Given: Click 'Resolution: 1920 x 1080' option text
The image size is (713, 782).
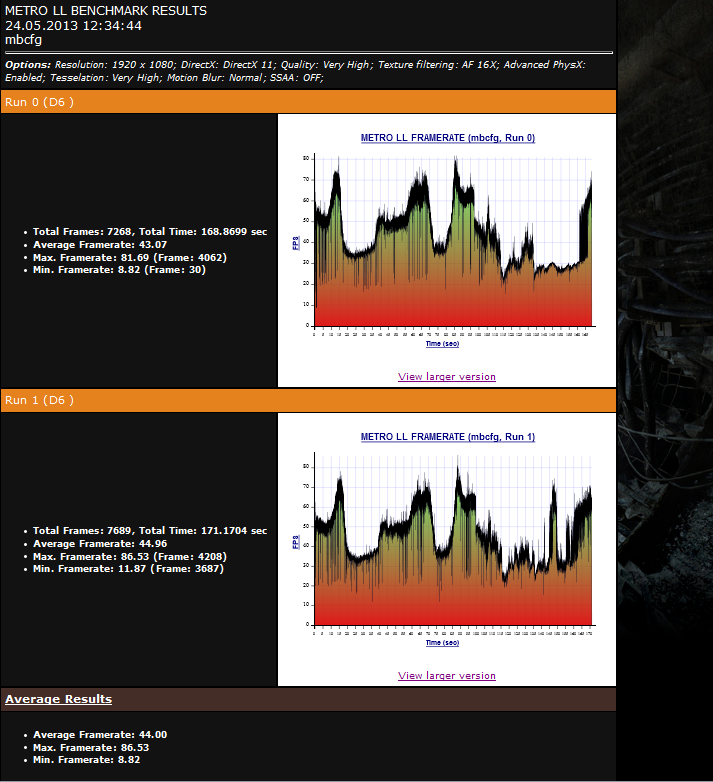Looking at the screenshot, I should coord(114,65).
